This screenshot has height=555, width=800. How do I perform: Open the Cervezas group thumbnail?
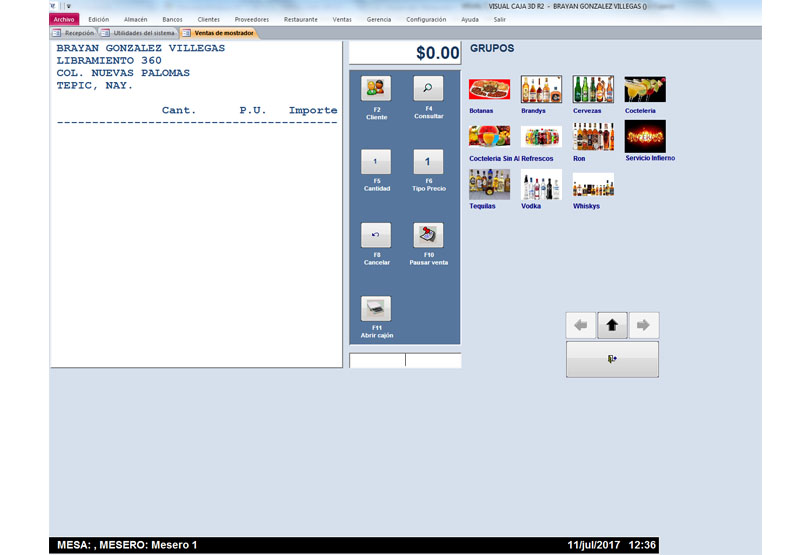(x=593, y=90)
